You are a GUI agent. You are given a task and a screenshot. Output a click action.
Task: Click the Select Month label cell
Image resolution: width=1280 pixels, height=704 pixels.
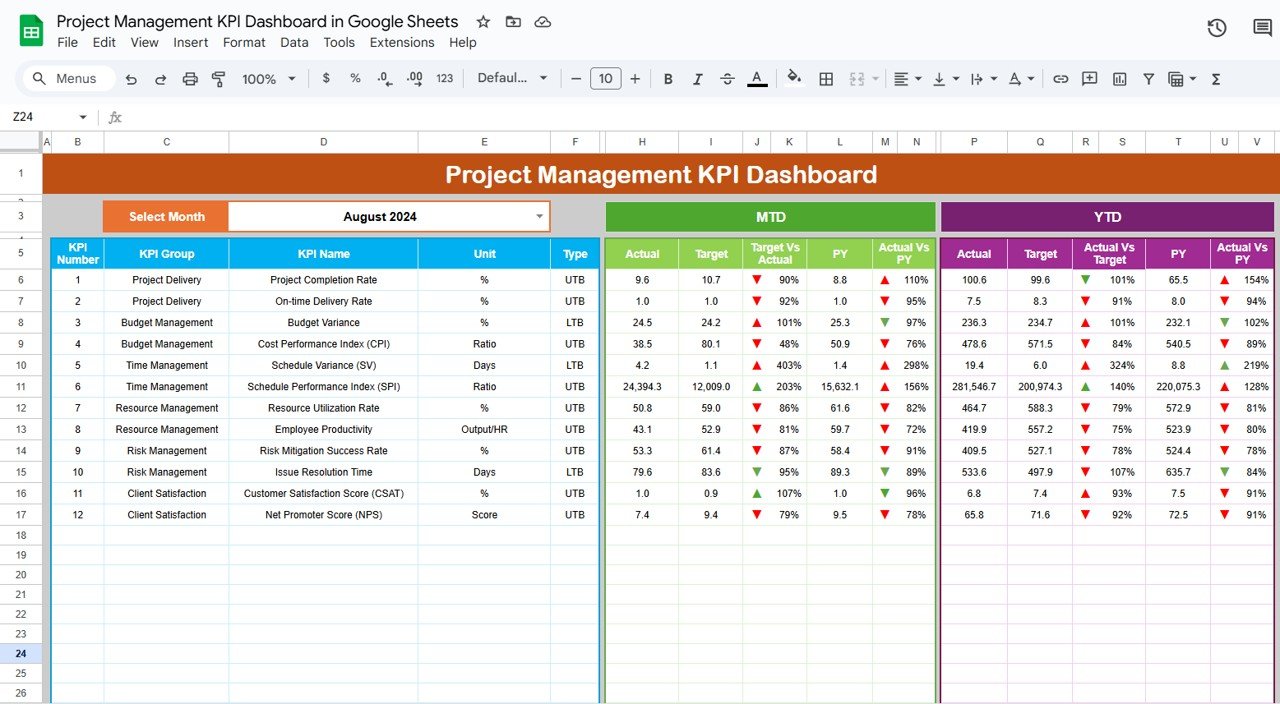[x=166, y=216]
